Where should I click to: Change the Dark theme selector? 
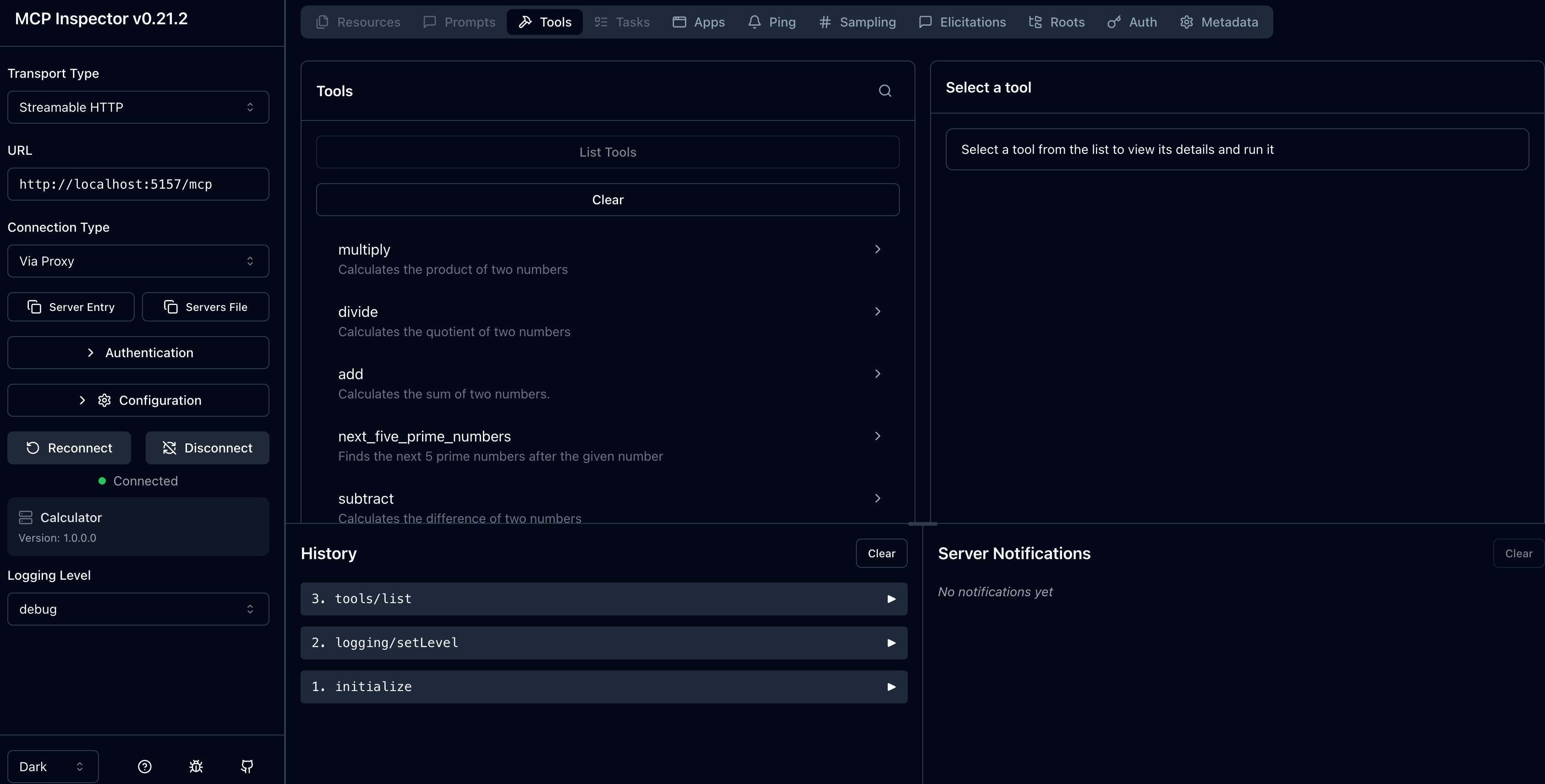pos(53,767)
